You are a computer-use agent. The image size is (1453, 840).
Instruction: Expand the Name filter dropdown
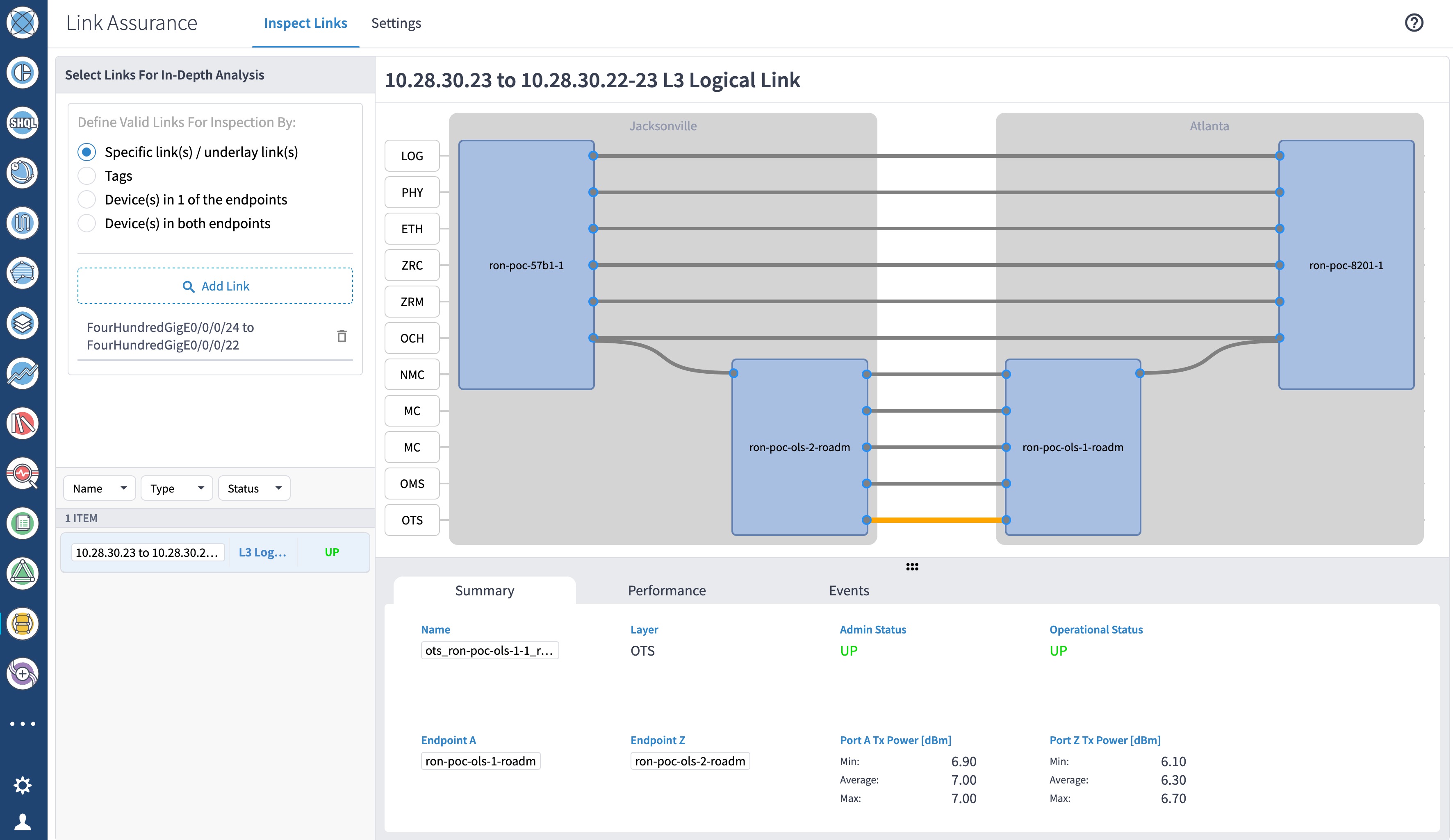pos(99,488)
